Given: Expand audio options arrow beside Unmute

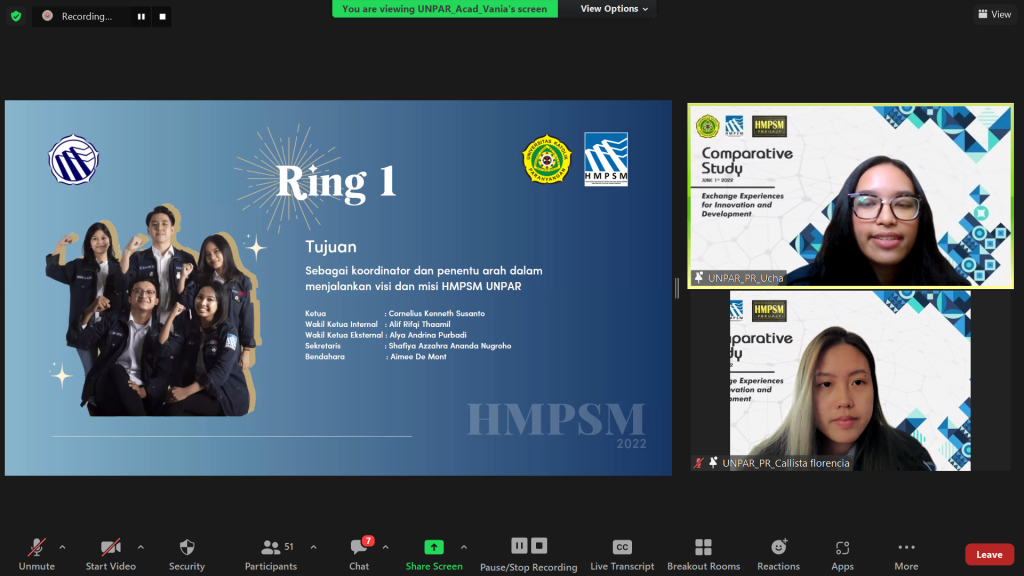Looking at the screenshot, I should point(62,547).
